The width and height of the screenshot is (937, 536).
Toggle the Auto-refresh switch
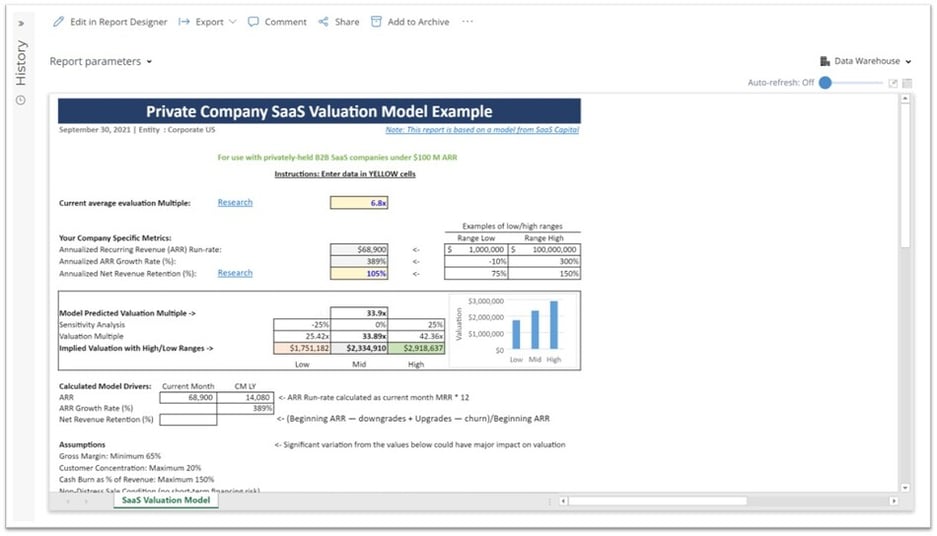tap(825, 82)
